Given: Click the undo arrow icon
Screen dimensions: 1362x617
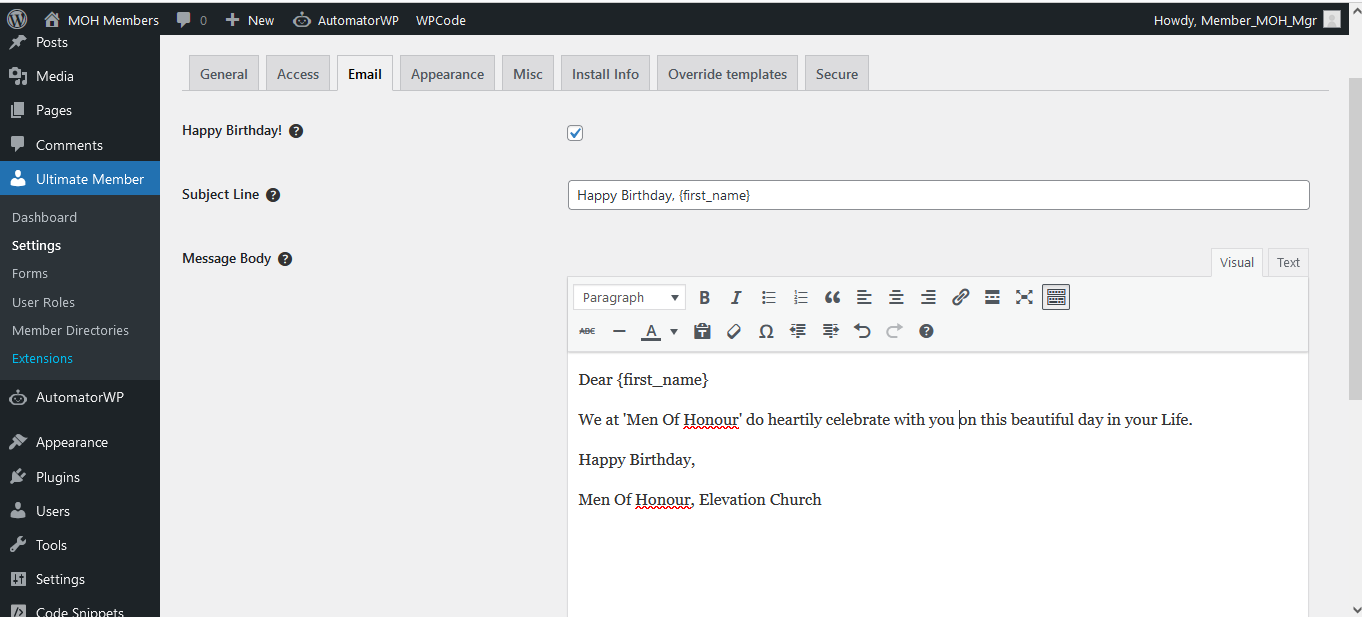Looking at the screenshot, I should pyautogui.click(x=862, y=331).
